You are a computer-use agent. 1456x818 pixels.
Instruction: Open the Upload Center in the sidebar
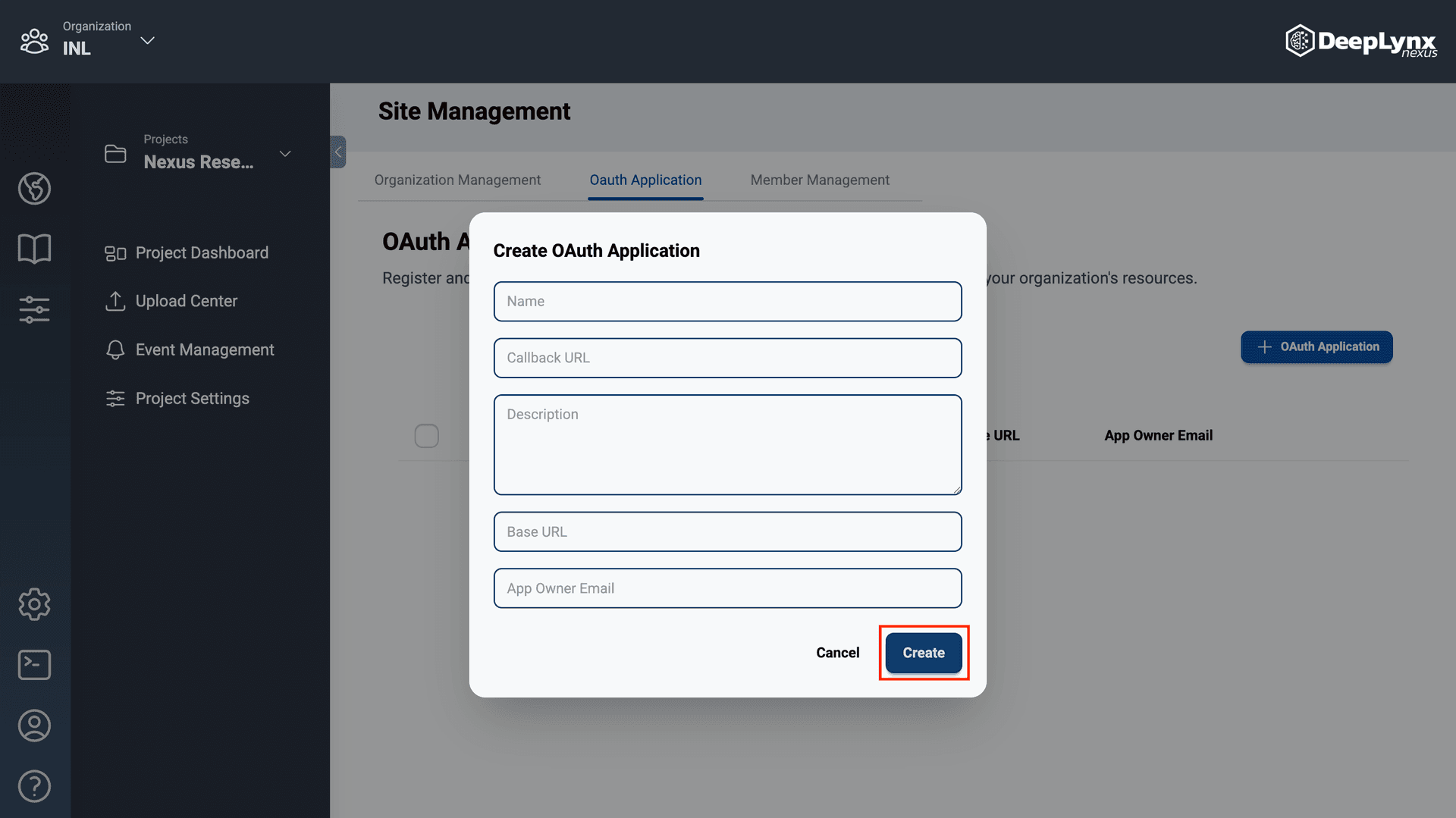tap(186, 301)
